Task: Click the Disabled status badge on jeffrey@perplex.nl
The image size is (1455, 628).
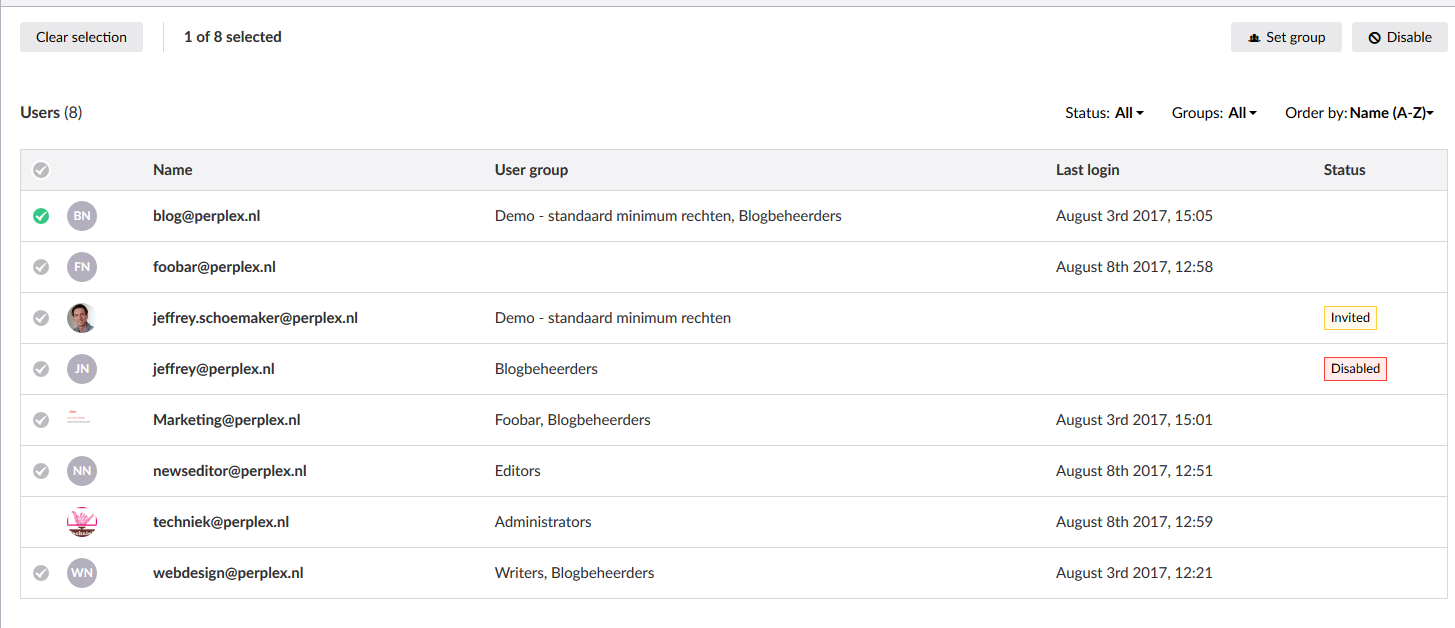Action: pyautogui.click(x=1355, y=369)
